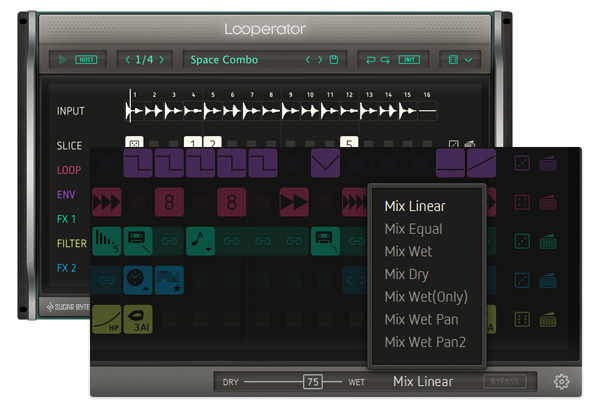600x400 pixels.
Task: Choose Mix Equal in the popup menu
Action: click(x=414, y=229)
